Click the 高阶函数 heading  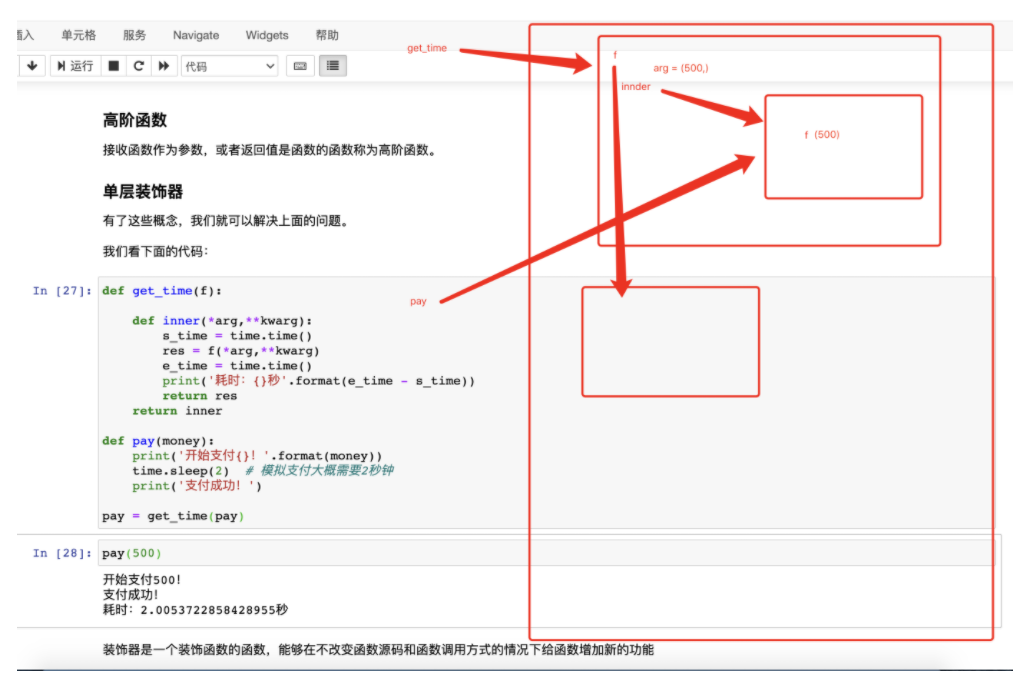135,120
